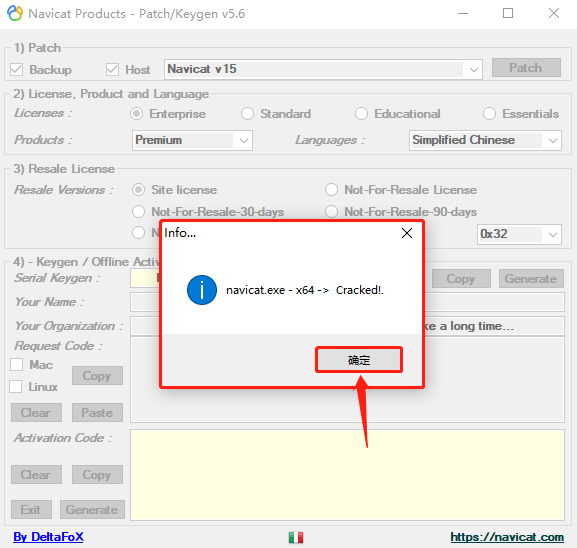
Task: Minimize the Patch/Keygen window
Action: point(463,14)
